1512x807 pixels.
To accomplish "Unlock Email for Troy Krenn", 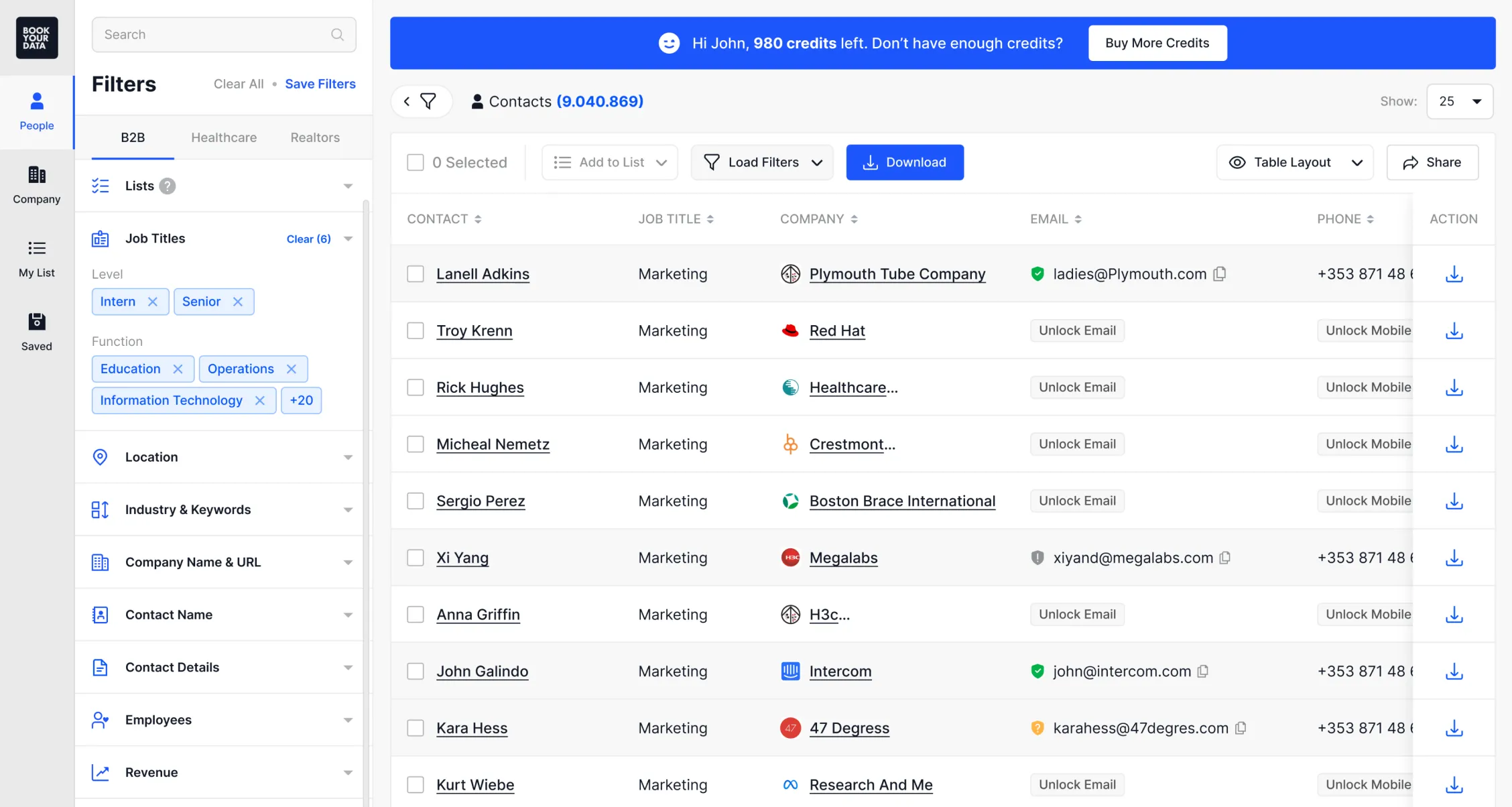I will [x=1077, y=330].
